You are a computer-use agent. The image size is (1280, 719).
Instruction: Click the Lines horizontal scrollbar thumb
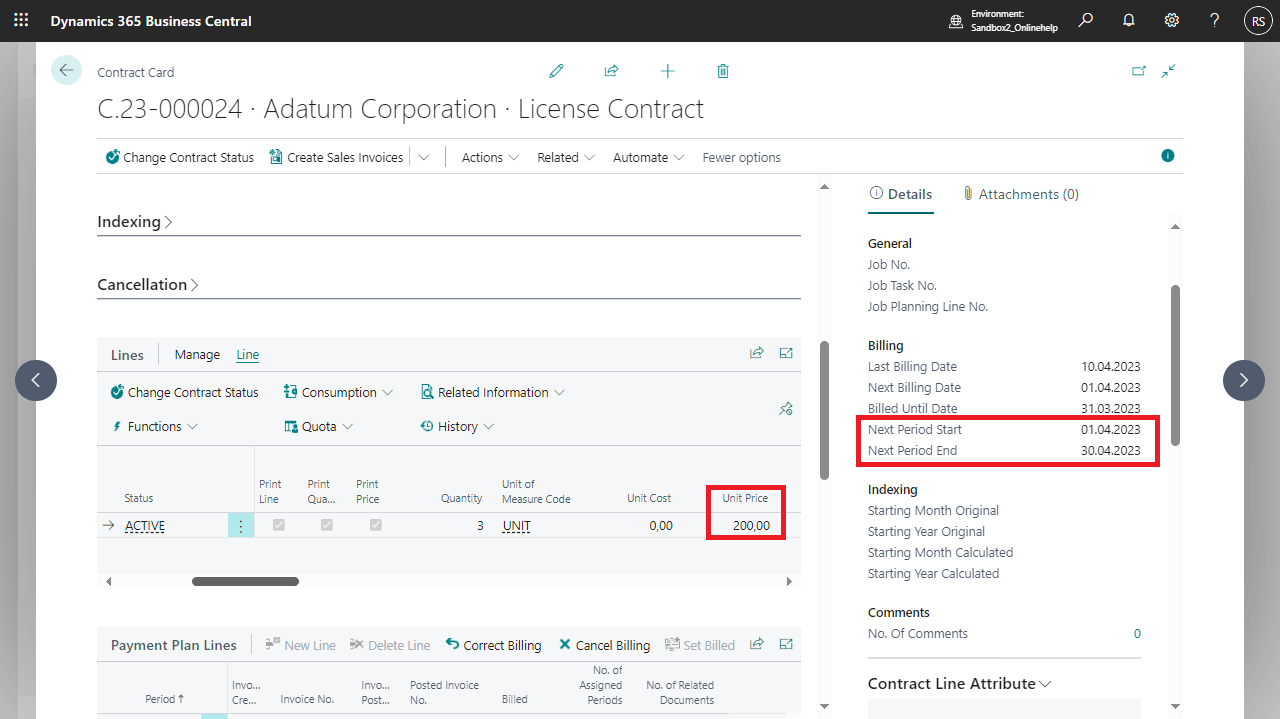pos(245,581)
